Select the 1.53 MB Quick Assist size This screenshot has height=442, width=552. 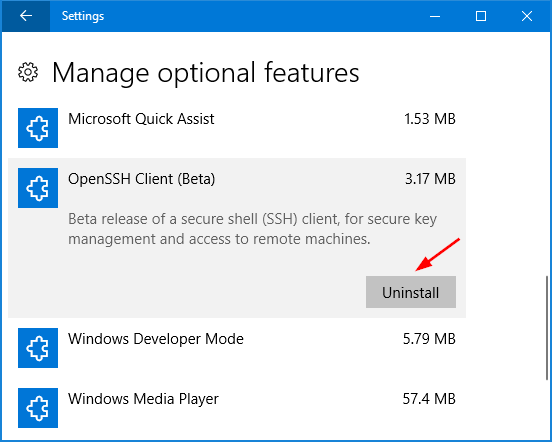(429, 119)
